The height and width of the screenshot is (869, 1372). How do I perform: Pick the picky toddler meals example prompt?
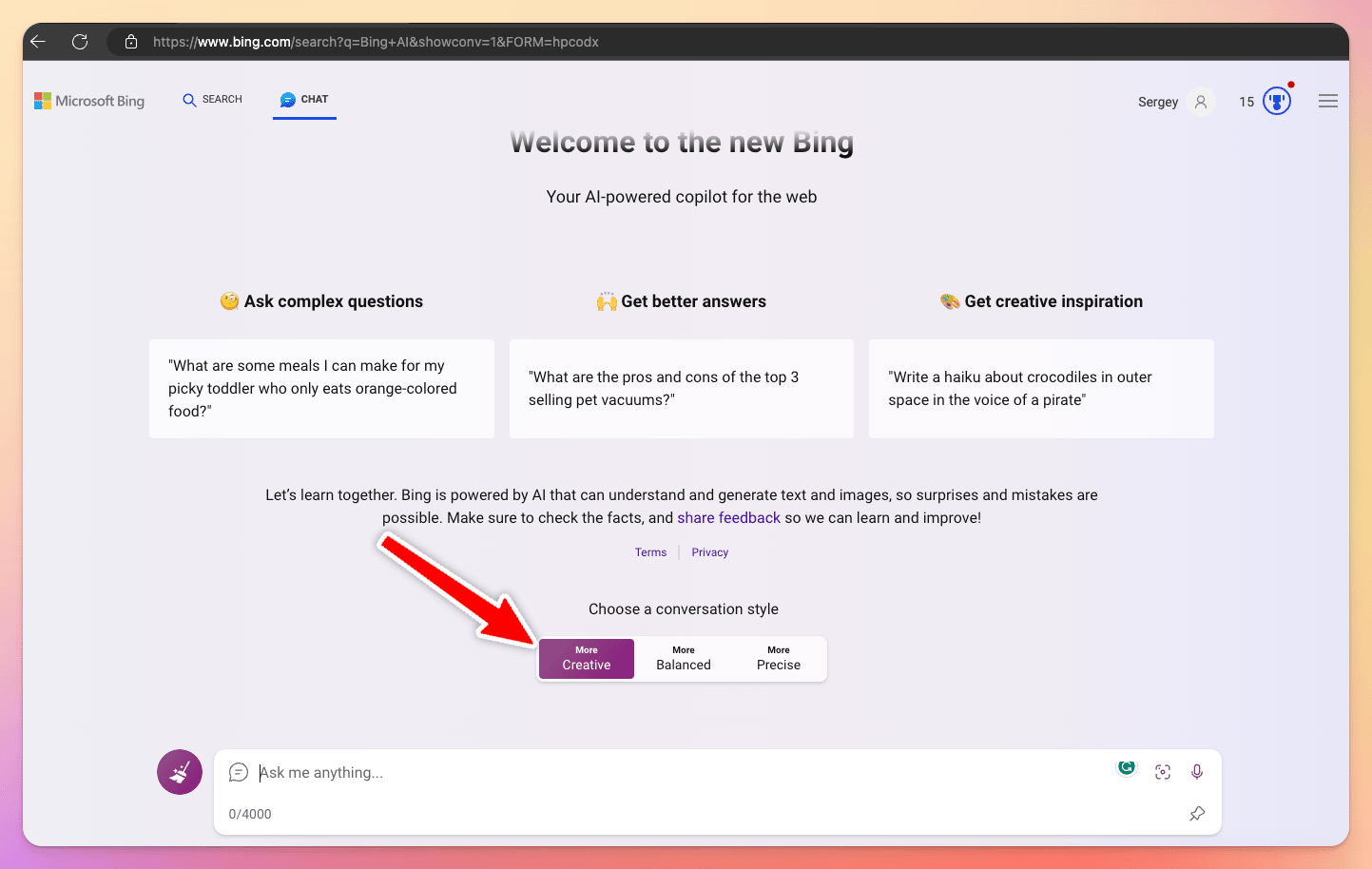[321, 389]
